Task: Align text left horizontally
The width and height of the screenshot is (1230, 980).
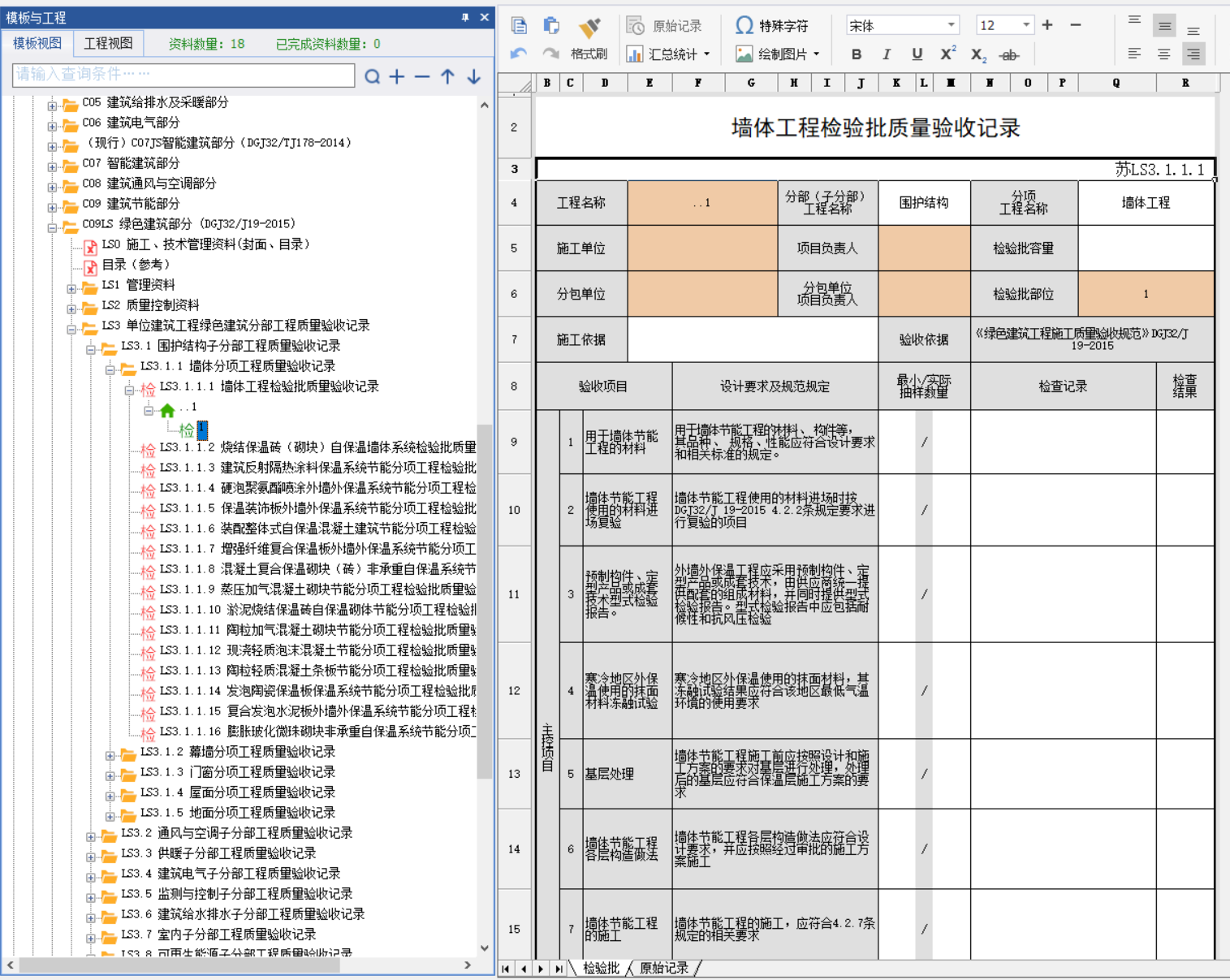Action: click(1135, 54)
